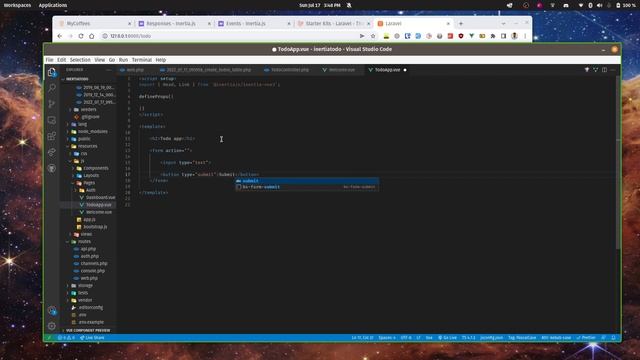Expand the Auth folder
Viewport: 640px width, 360px height.
tap(91, 190)
